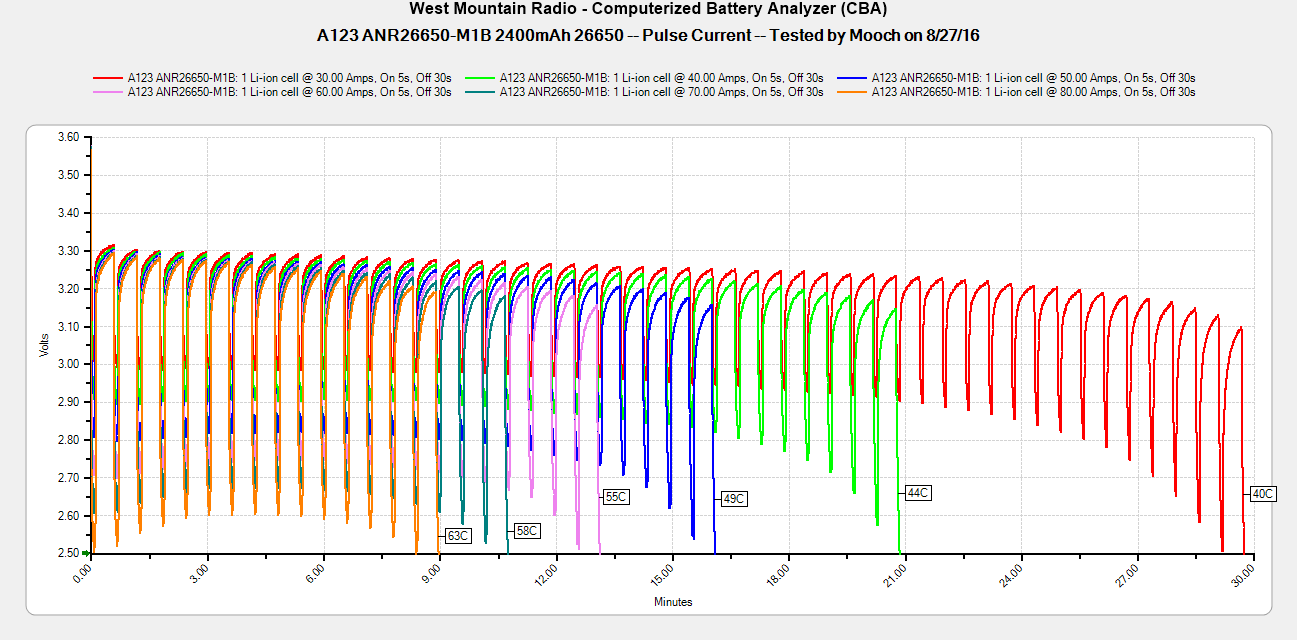Select the 40C temperature label
Screen dimensions: 1297x640
[1262, 494]
